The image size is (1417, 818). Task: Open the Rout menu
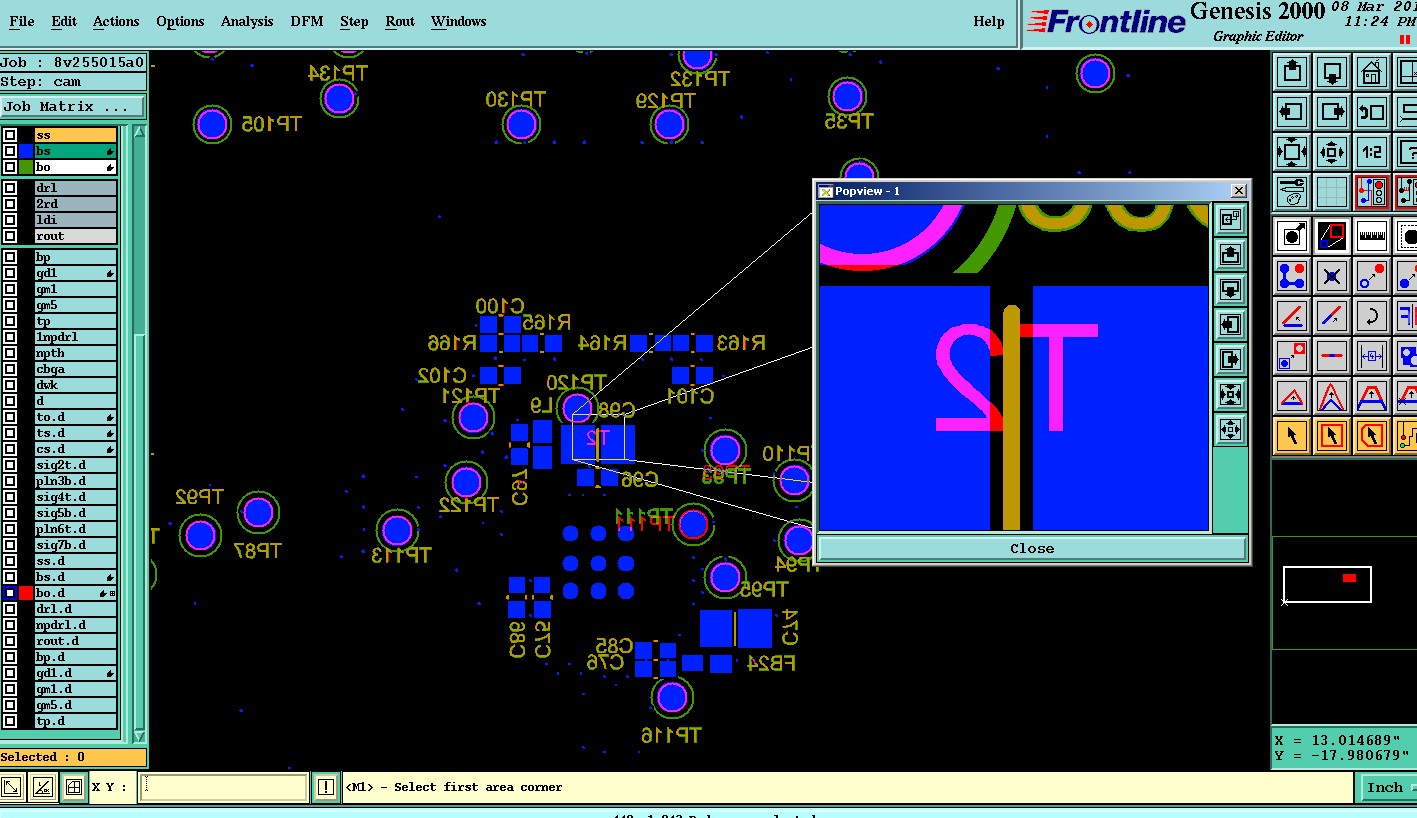pos(400,21)
